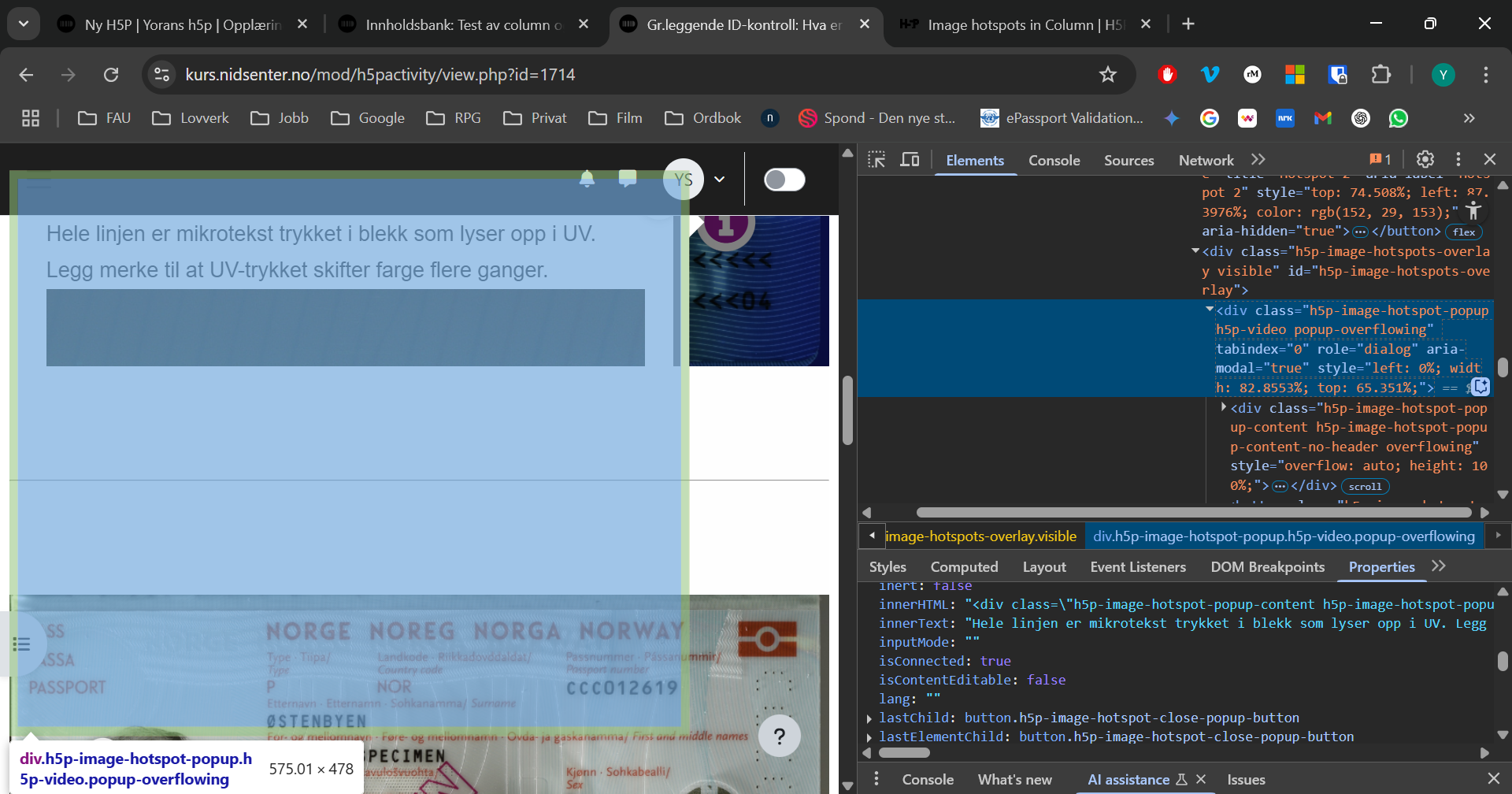The width and height of the screenshot is (1512, 794).
Task: Toggle the edit mode switch
Action: pyautogui.click(x=784, y=180)
